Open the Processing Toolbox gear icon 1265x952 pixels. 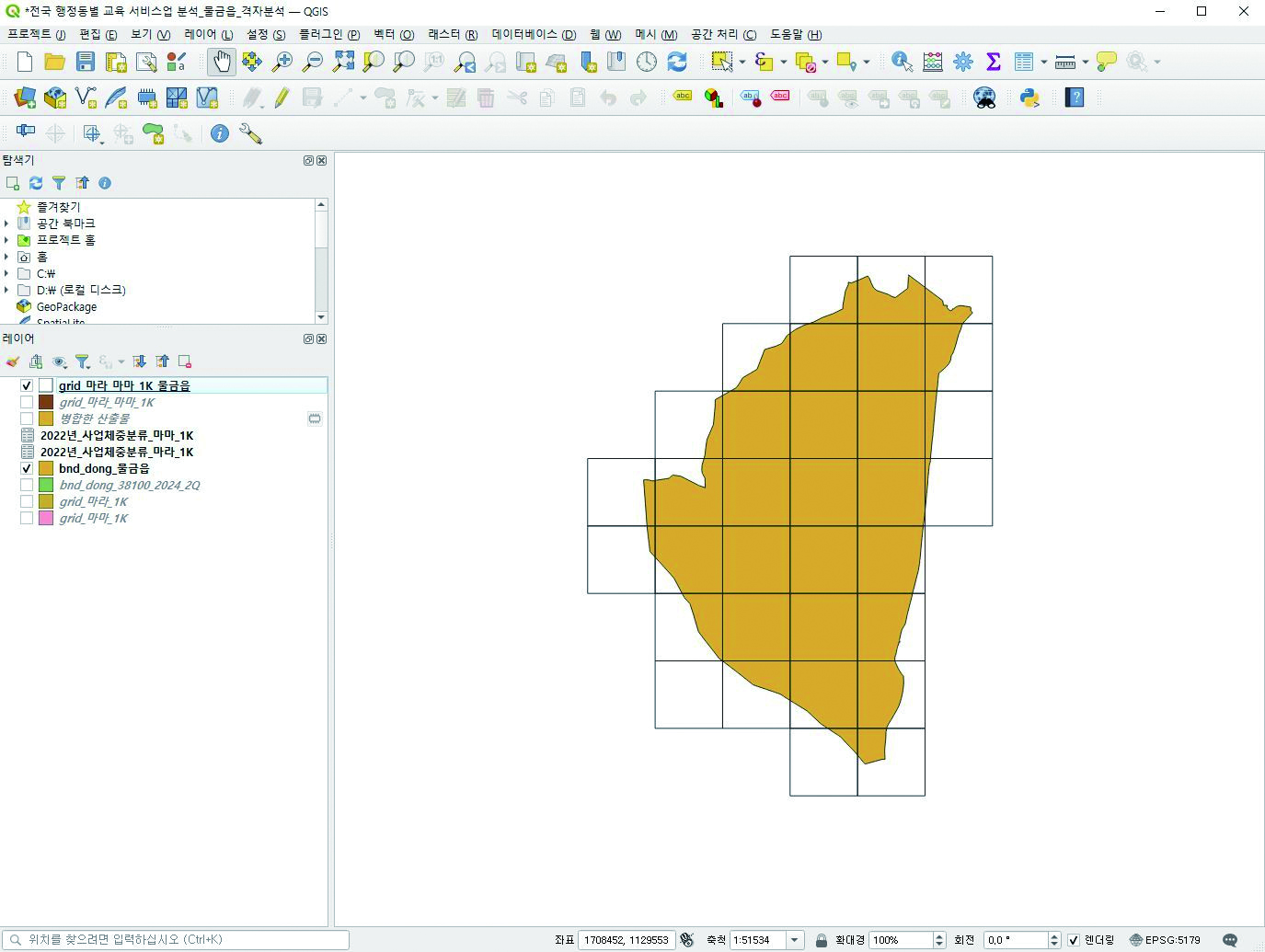click(x=962, y=62)
